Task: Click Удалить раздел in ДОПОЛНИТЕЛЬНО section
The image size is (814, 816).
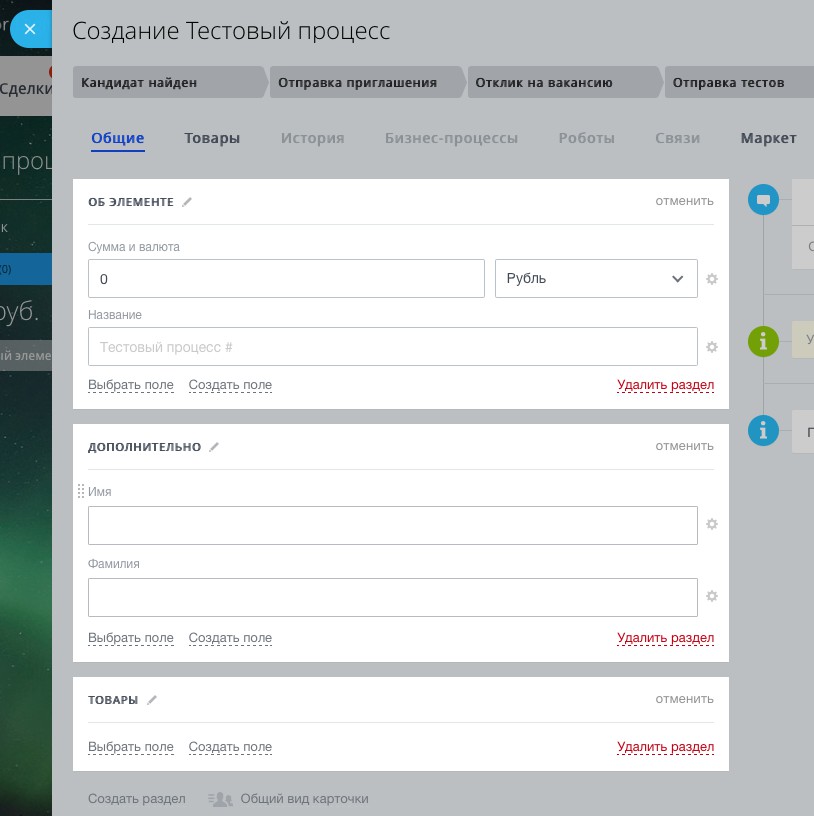Action: pos(665,638)
